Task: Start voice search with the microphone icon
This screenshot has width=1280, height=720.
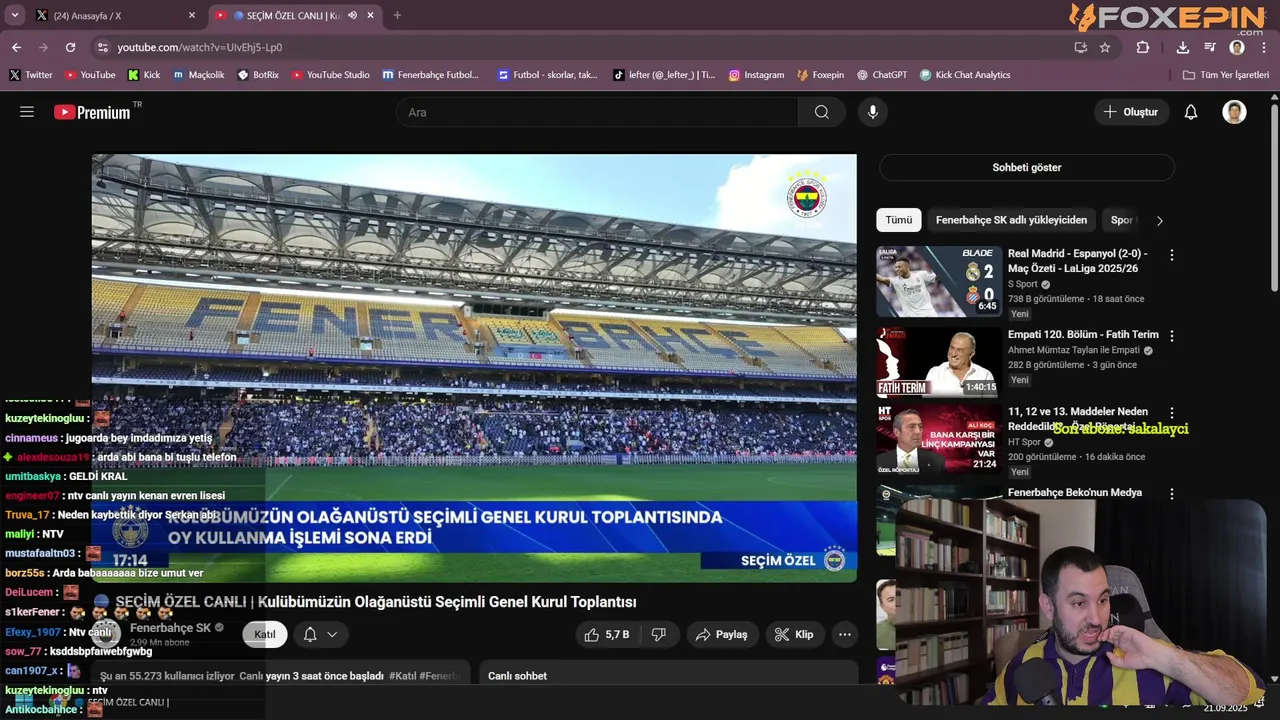Action: coord(873,112)
